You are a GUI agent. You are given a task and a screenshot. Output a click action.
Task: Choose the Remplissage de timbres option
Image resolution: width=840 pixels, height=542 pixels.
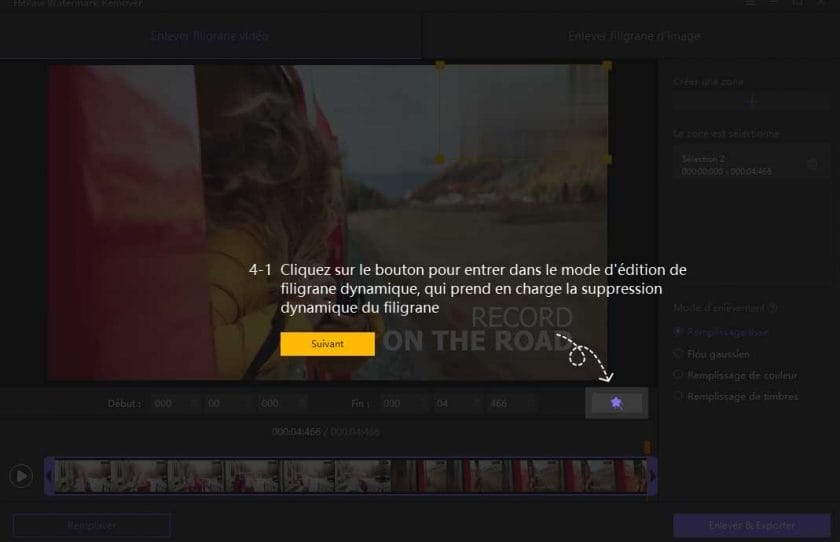tap(679, 397)
